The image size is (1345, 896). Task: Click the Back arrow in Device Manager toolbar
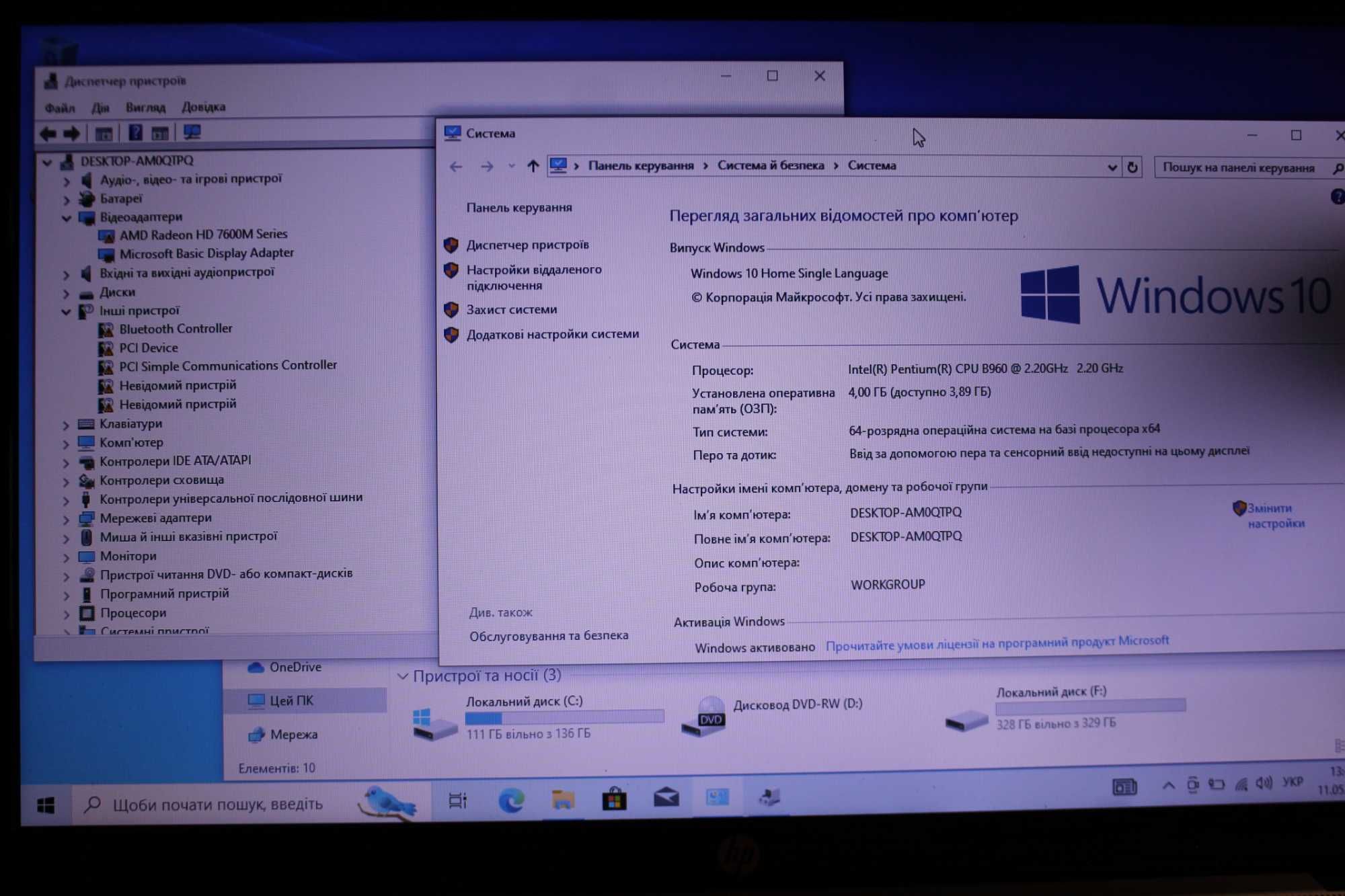[48, 134]
